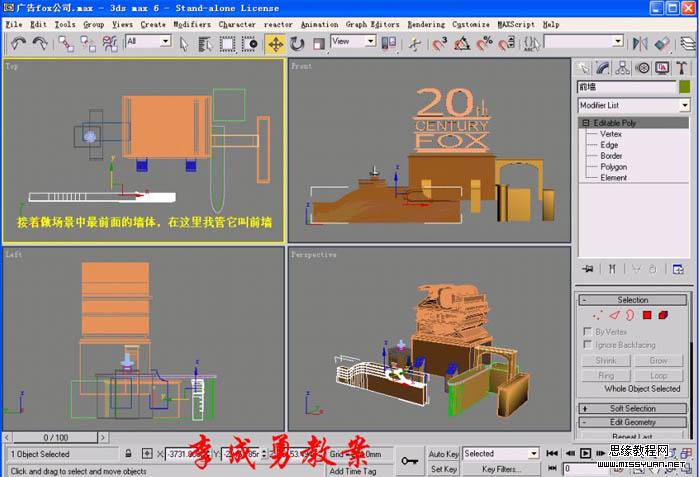Collapse the Selection rollout
The height and width of the screenshot is (477, 700).
pos(633,300)
